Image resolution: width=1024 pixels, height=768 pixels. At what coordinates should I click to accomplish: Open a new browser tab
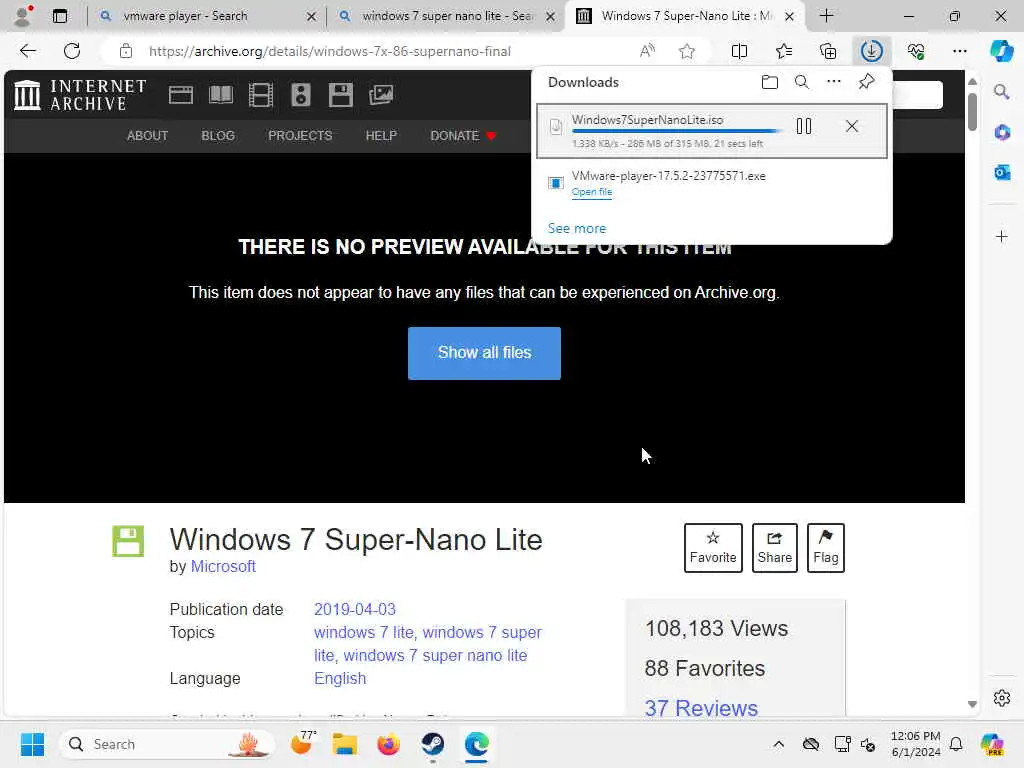826,16
